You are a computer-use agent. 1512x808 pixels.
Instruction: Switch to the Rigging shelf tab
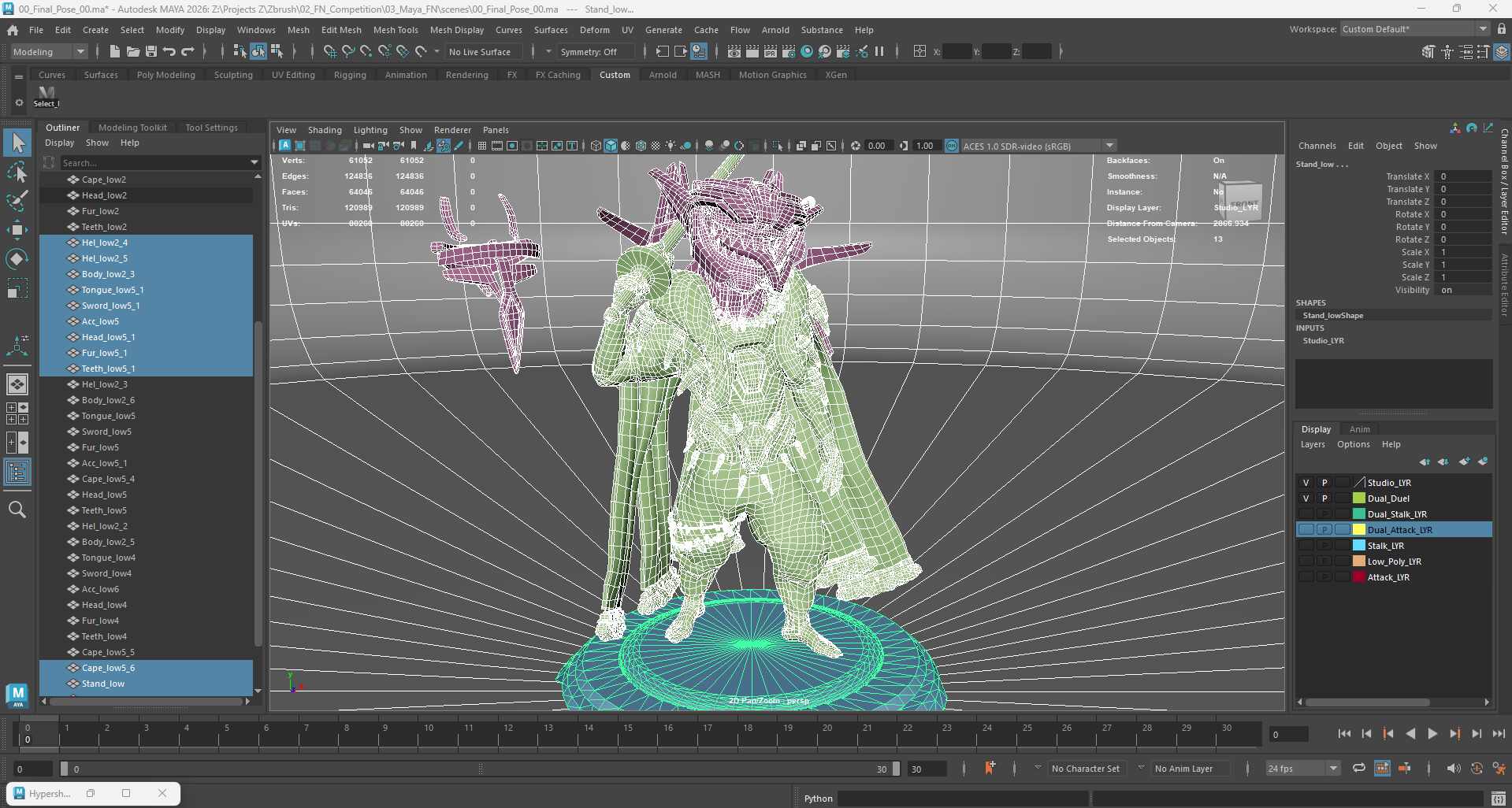point(350,75)
